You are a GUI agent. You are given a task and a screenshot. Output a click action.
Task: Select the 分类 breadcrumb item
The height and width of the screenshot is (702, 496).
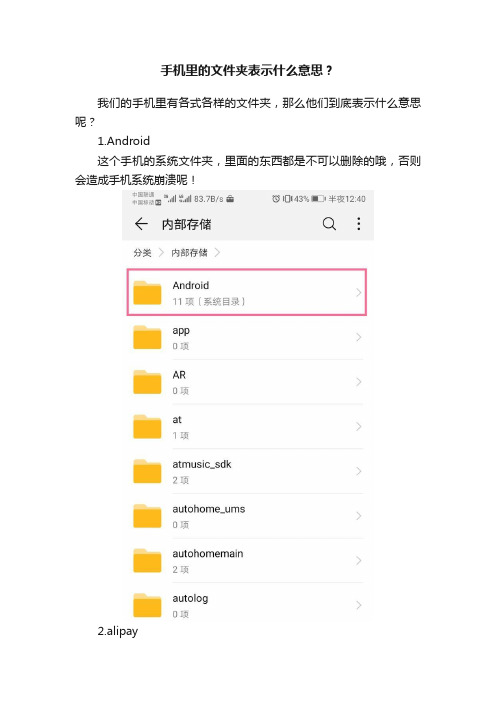(142, 253)
